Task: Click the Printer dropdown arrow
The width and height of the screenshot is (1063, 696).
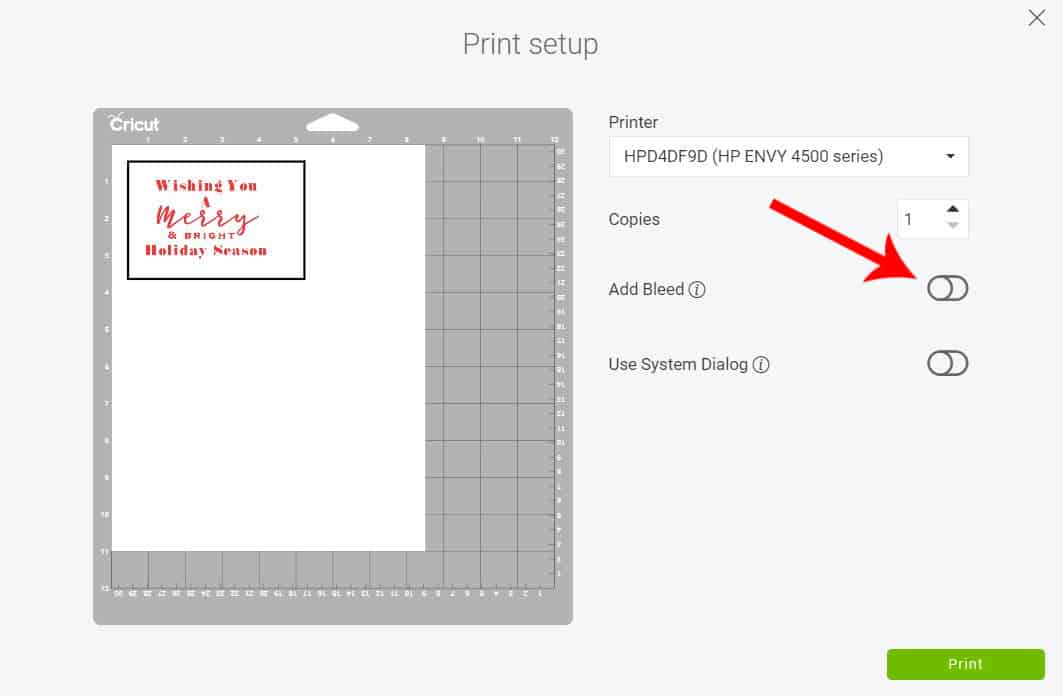Action: [x=949, y=157]
